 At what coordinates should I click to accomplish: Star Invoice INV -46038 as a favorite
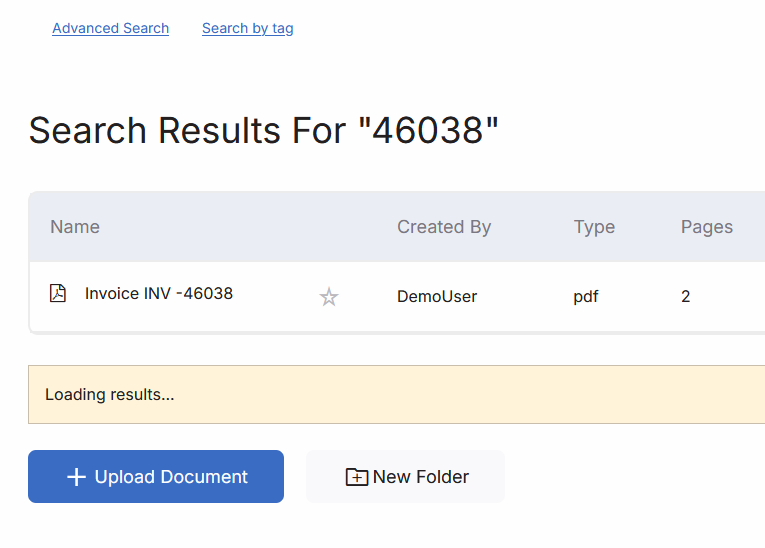click(x=329, y=297)
